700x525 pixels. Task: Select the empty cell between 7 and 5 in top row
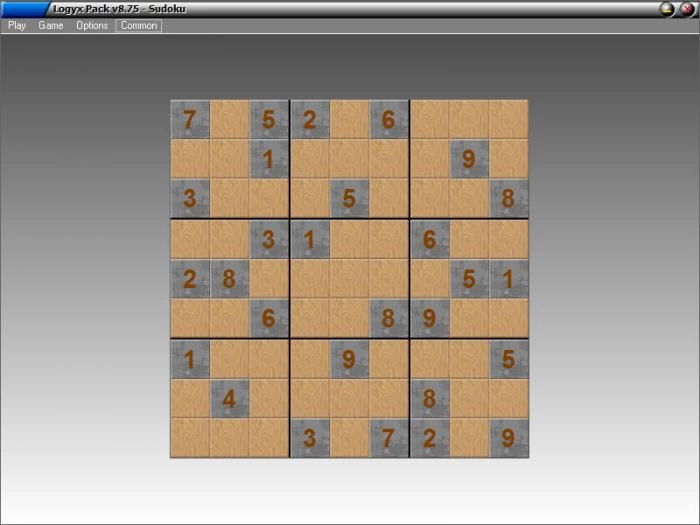[229, 119]
